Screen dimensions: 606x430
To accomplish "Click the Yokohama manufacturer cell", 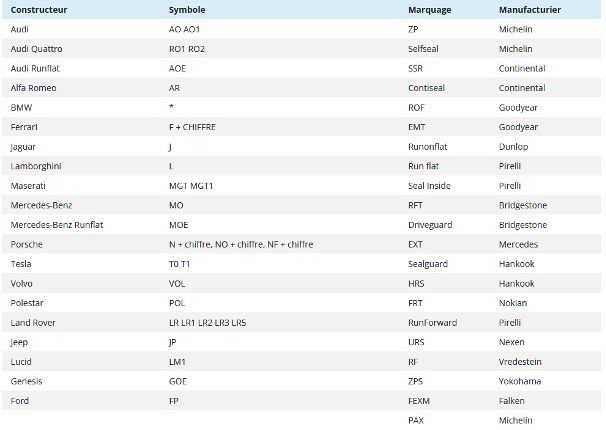I will pyautogui.click(x=520, y=381).
